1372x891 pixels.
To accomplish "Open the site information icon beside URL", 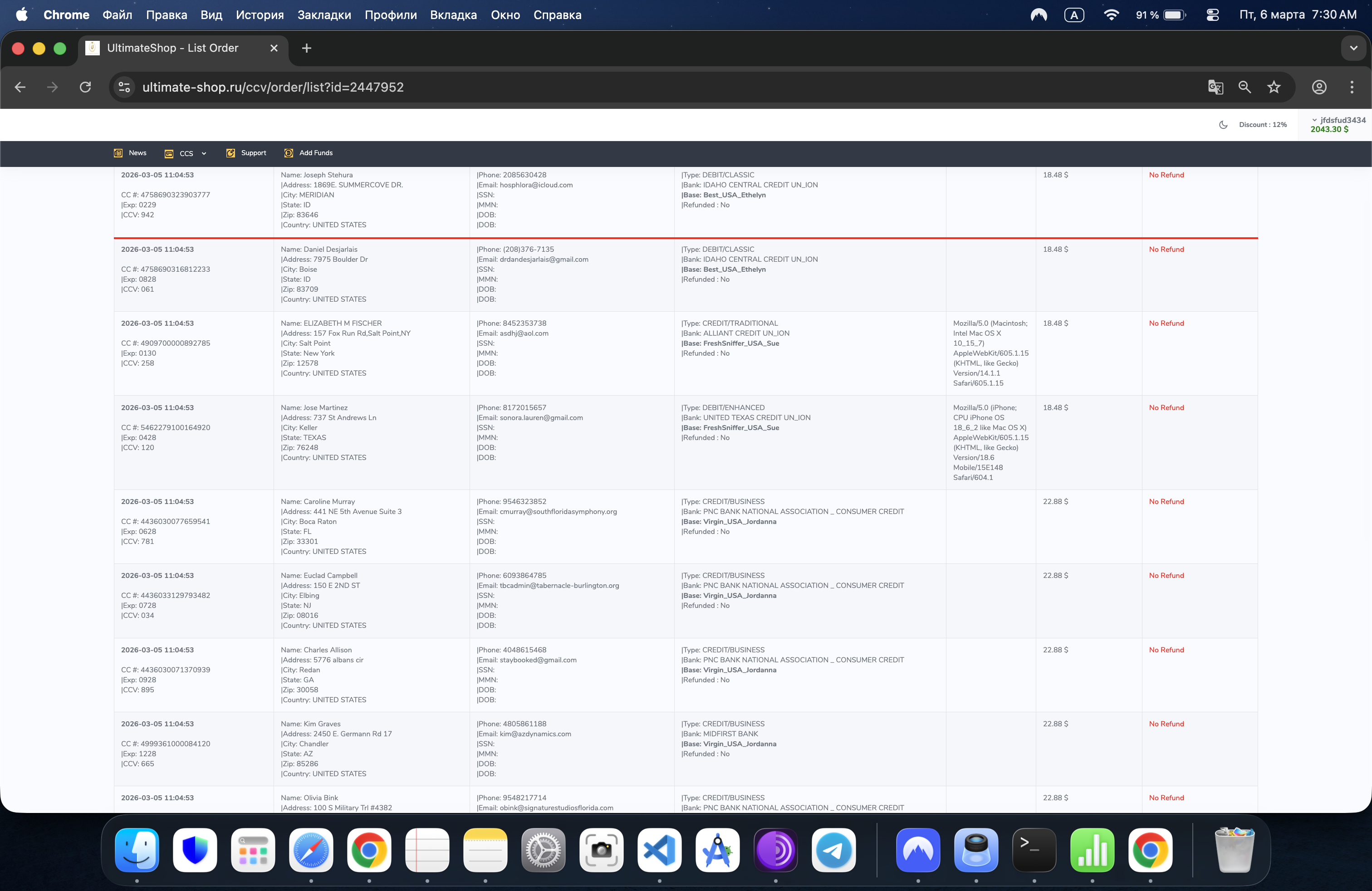I will [x=124, y=87].
